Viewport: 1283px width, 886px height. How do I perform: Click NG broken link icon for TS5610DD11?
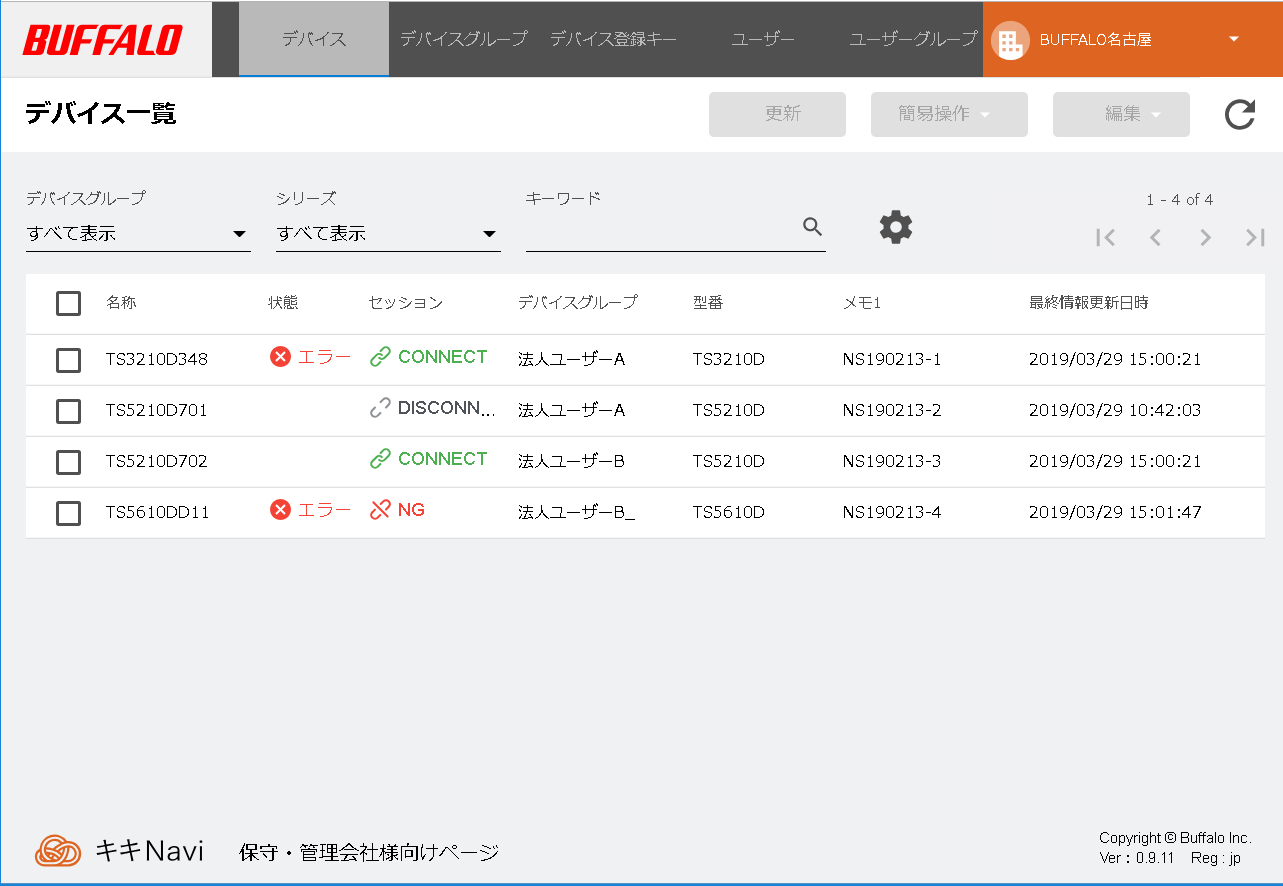380,510
